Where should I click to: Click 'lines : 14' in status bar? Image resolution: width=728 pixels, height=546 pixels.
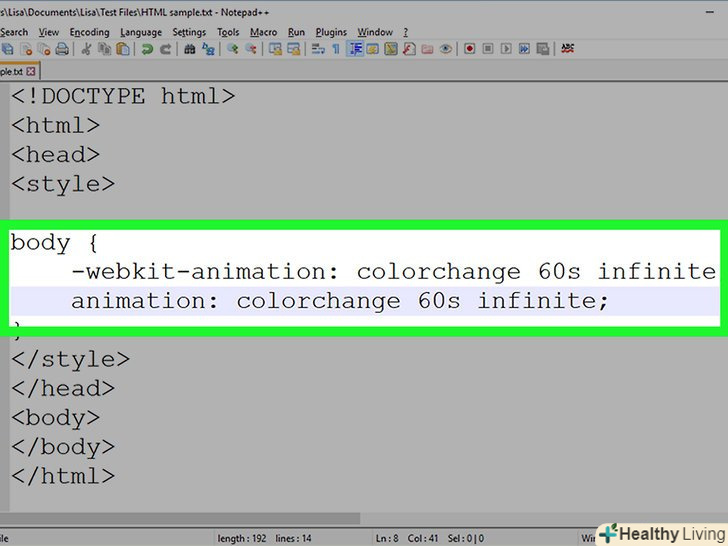(293, 539)
